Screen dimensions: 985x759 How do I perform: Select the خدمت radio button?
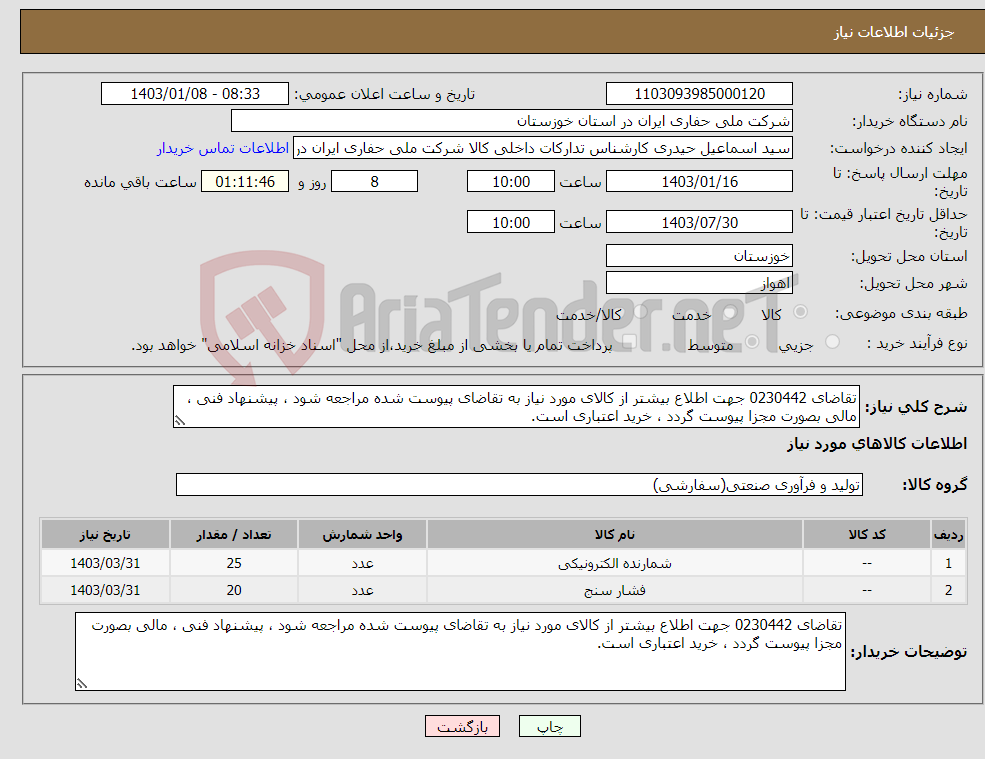click(730, 312)
